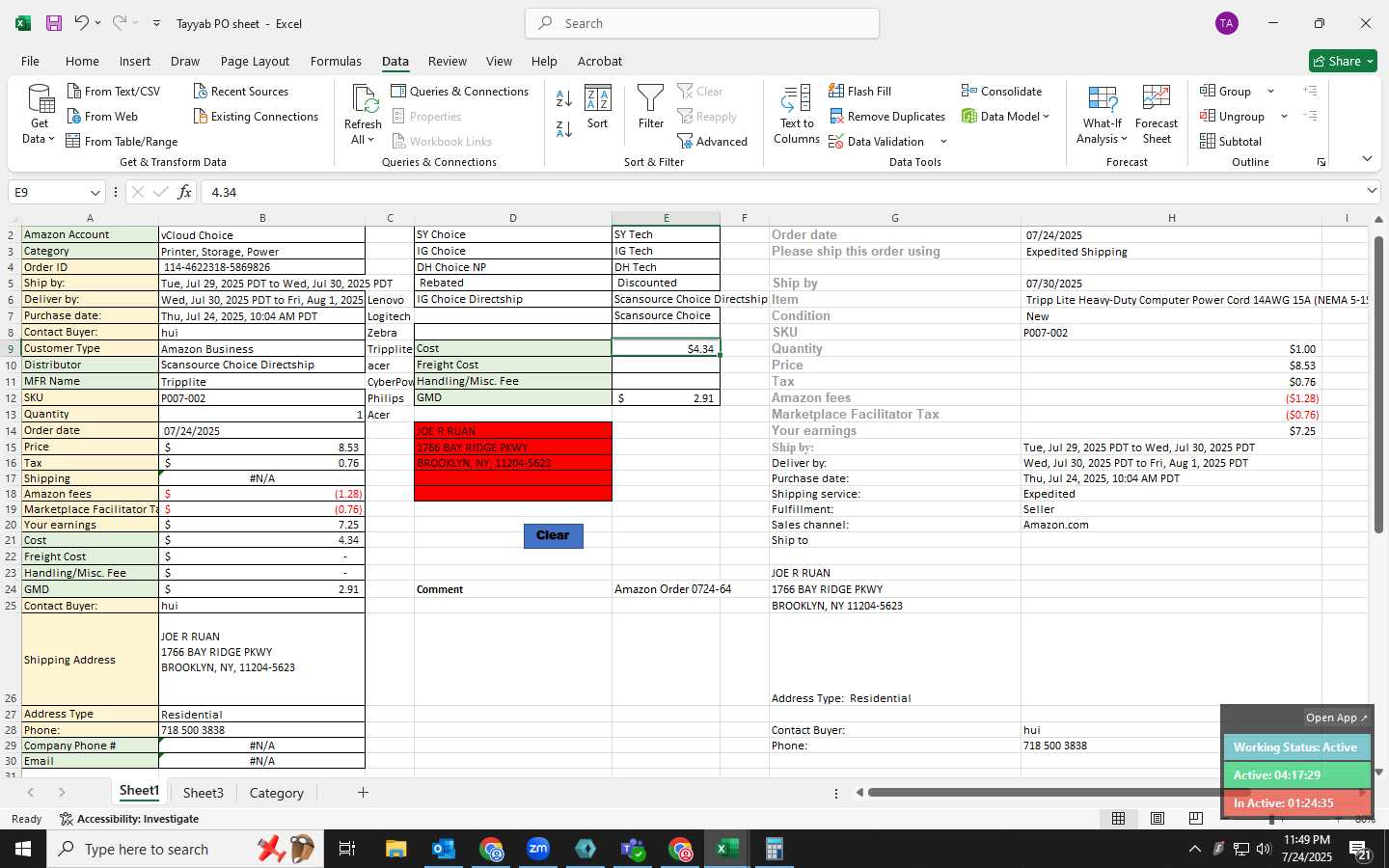Expand Data Validation dropdown arrow
Image resolution: width=1389 pixels, height=868 pixels.
[x=943, y=142]
